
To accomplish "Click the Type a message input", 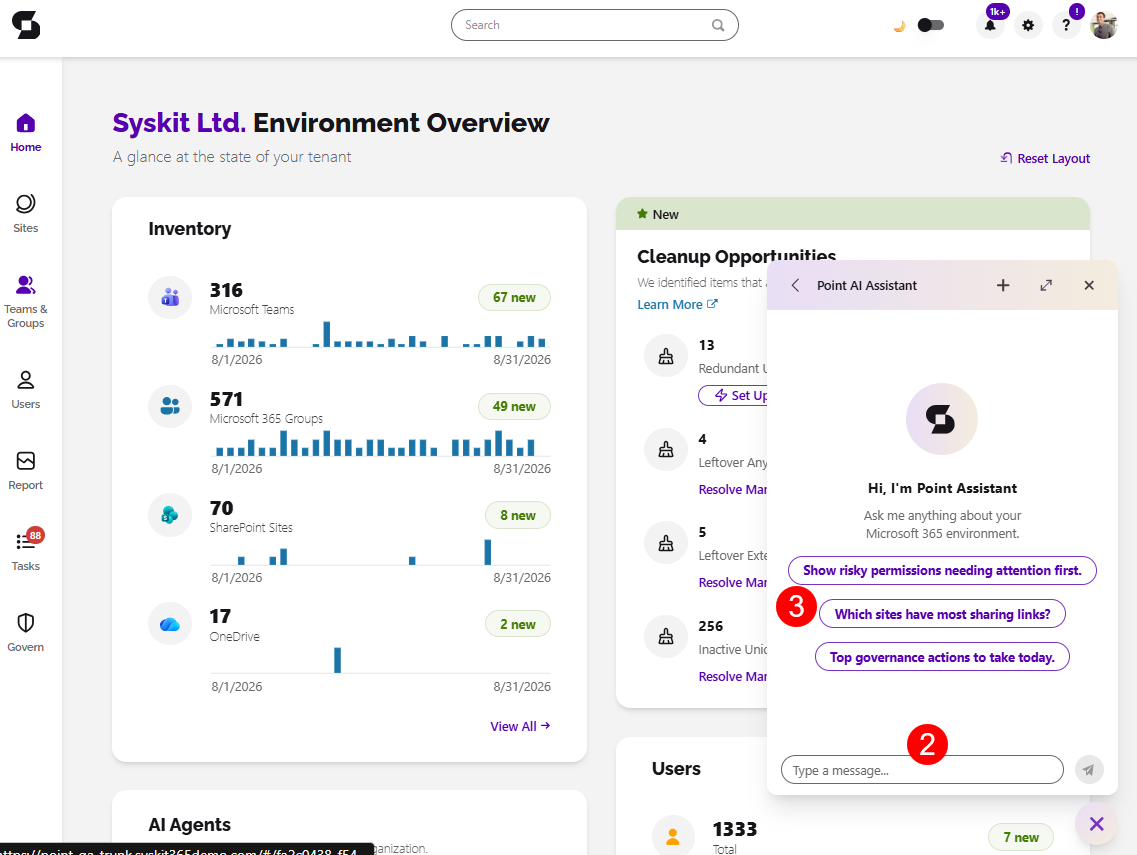I will (x=922, y=769).
